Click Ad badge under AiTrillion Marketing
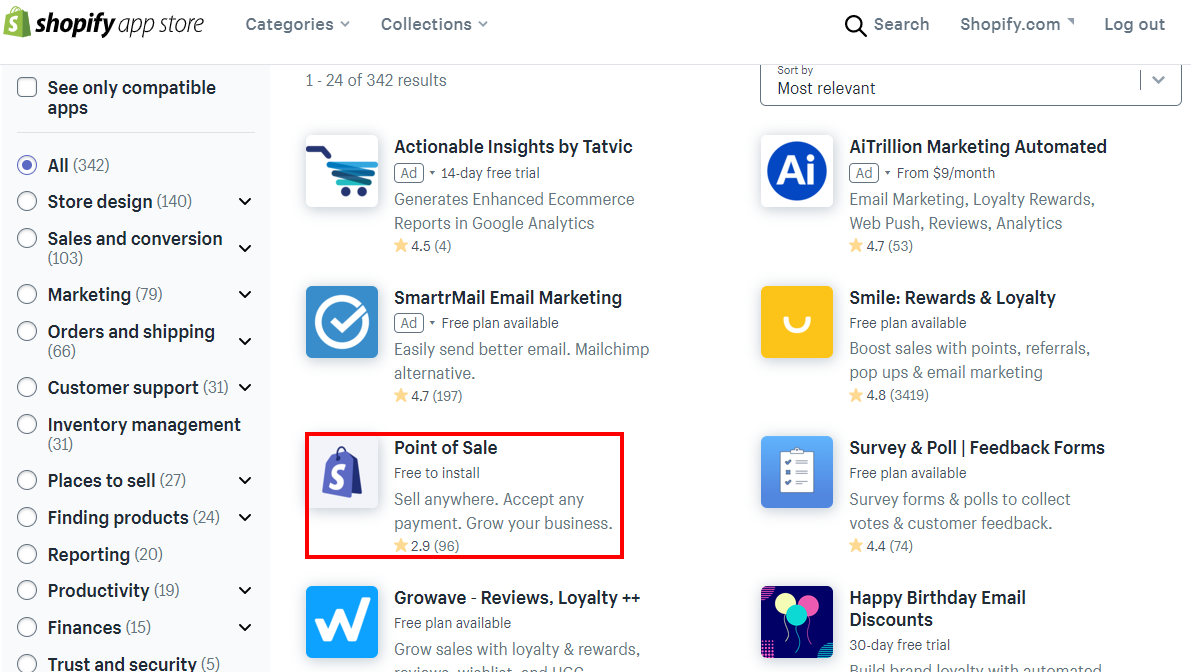The width and height of the screenshot is (1191, 672). (x=864, y=173)
